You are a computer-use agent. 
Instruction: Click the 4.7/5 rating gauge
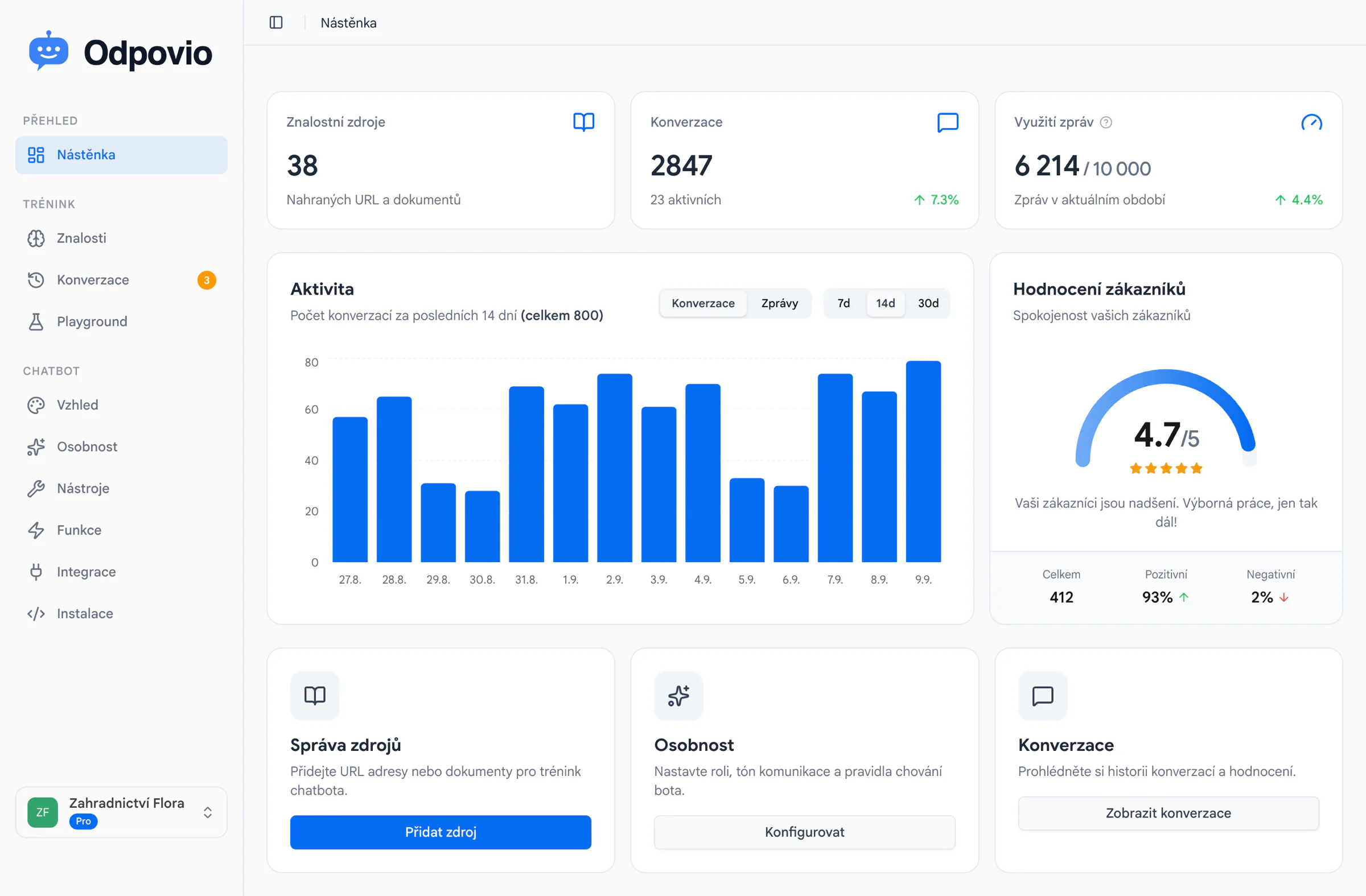[x=1166, y=422]
